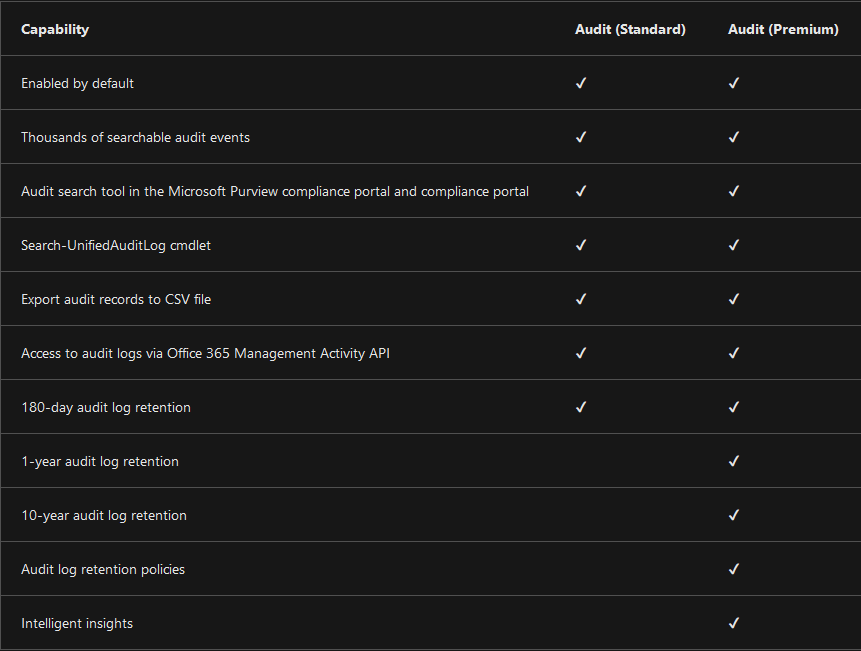Image resolution: width=861 pixels, height=651 pixels.
Task: Click the Export audit records to CSV file text
Action: tap(116, 299)
